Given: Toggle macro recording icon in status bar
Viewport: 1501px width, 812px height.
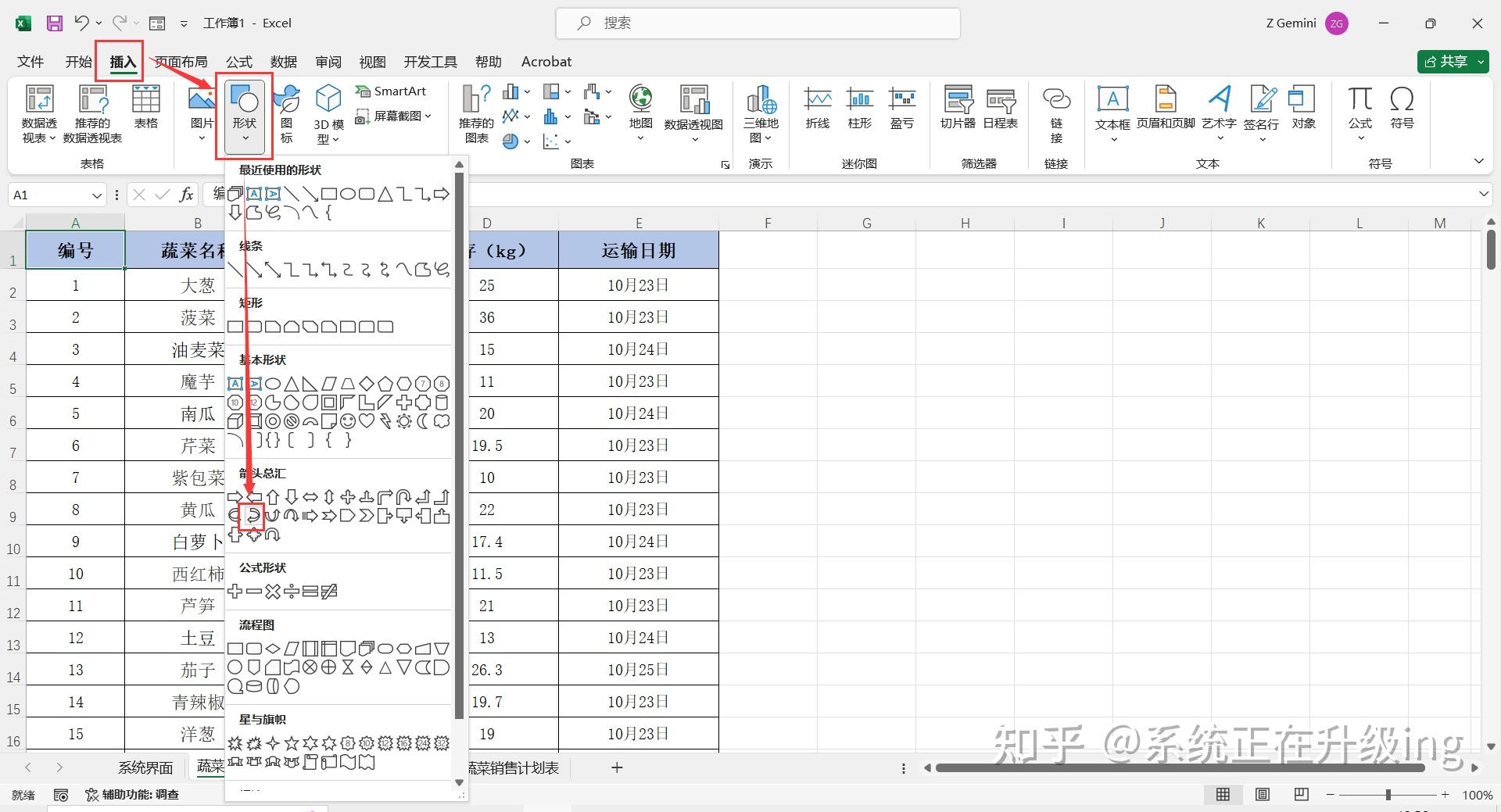Looking at the screenshot, I should tap(61, 795).
